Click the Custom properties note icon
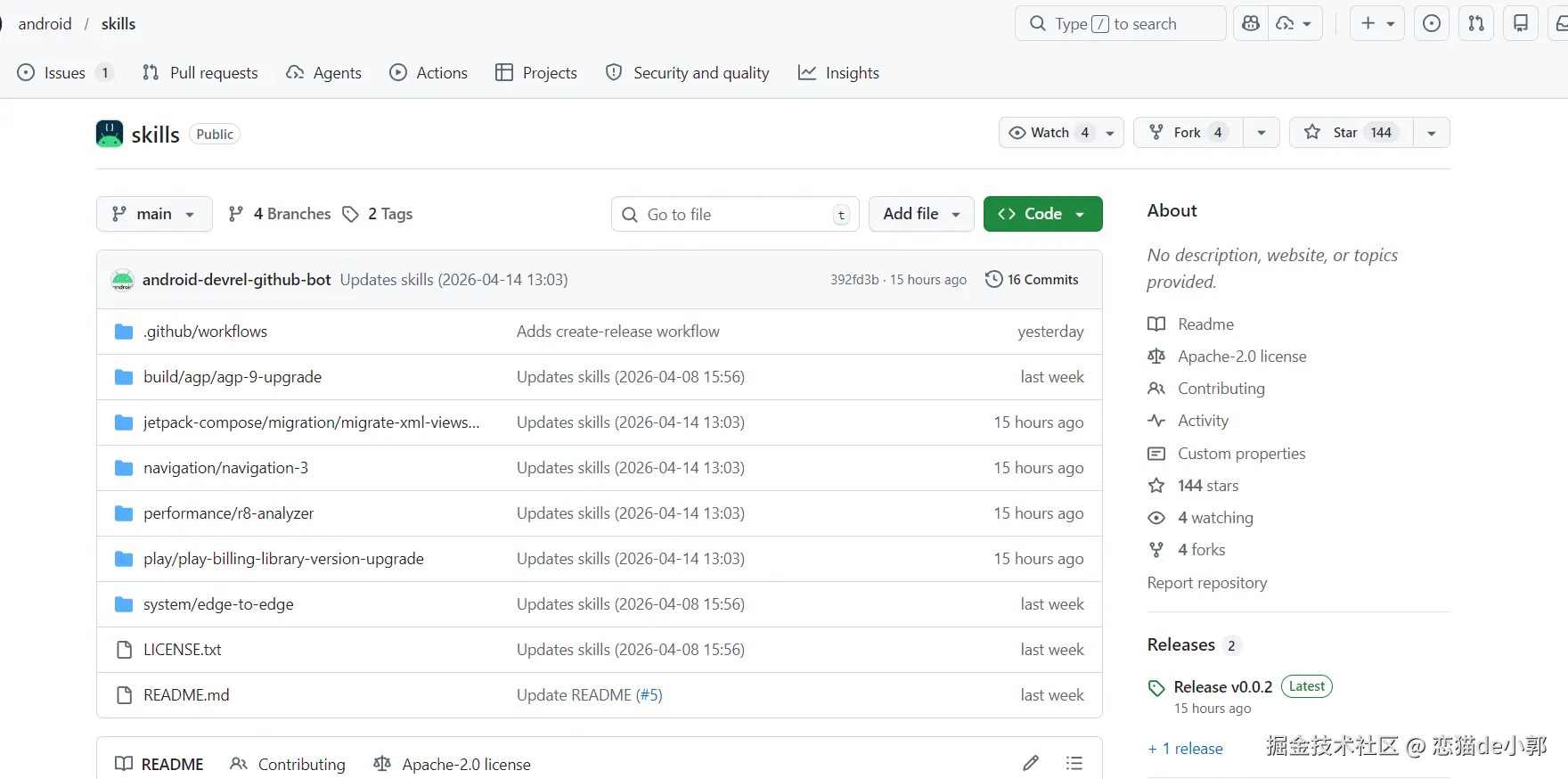Viewport: 1568px width, 779px height. pos(1156,454)
